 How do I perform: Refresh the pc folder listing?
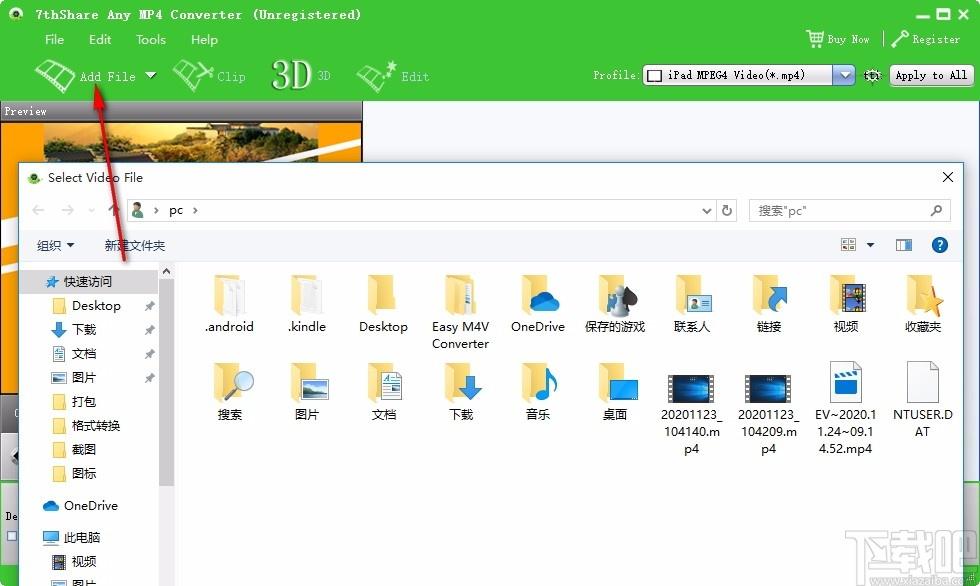726,211
